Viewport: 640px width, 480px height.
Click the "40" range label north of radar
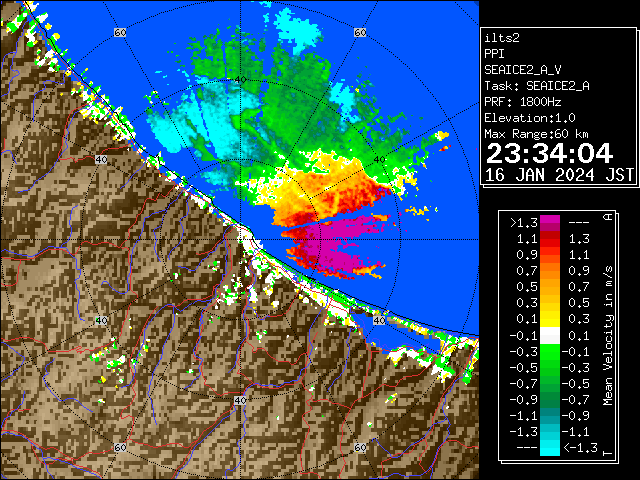coord(240,80)
